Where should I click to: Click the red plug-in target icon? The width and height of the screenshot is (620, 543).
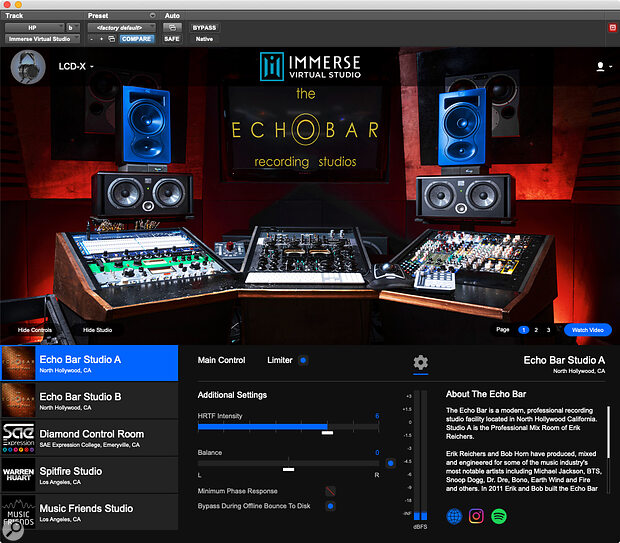click(x=612, y=28)
